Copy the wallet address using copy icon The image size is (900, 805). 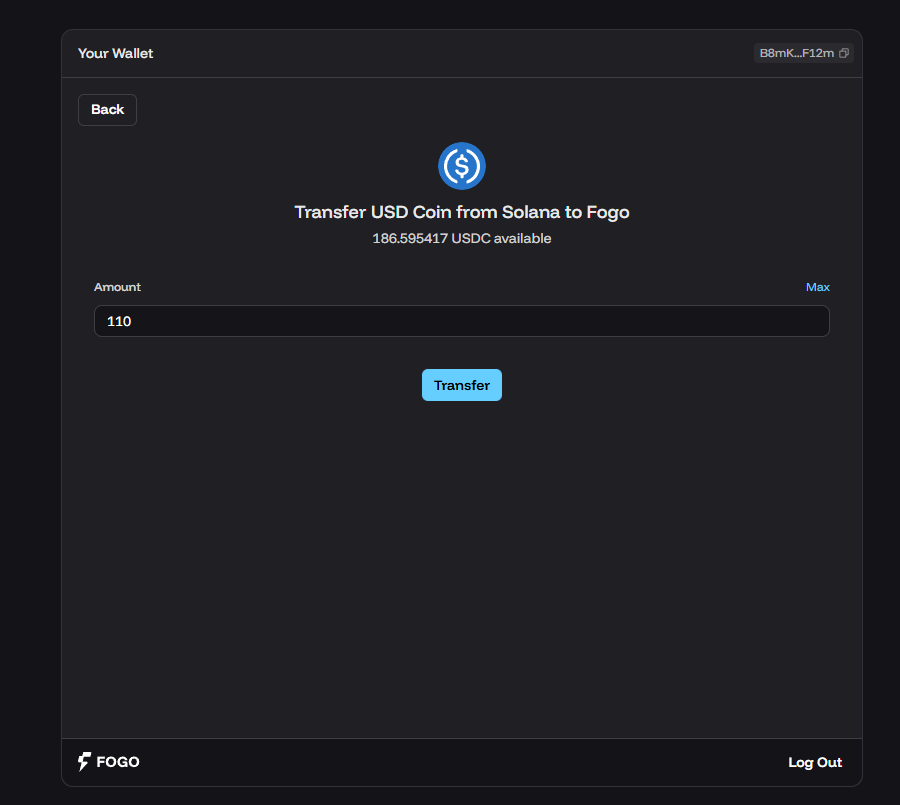click(844, 53)
